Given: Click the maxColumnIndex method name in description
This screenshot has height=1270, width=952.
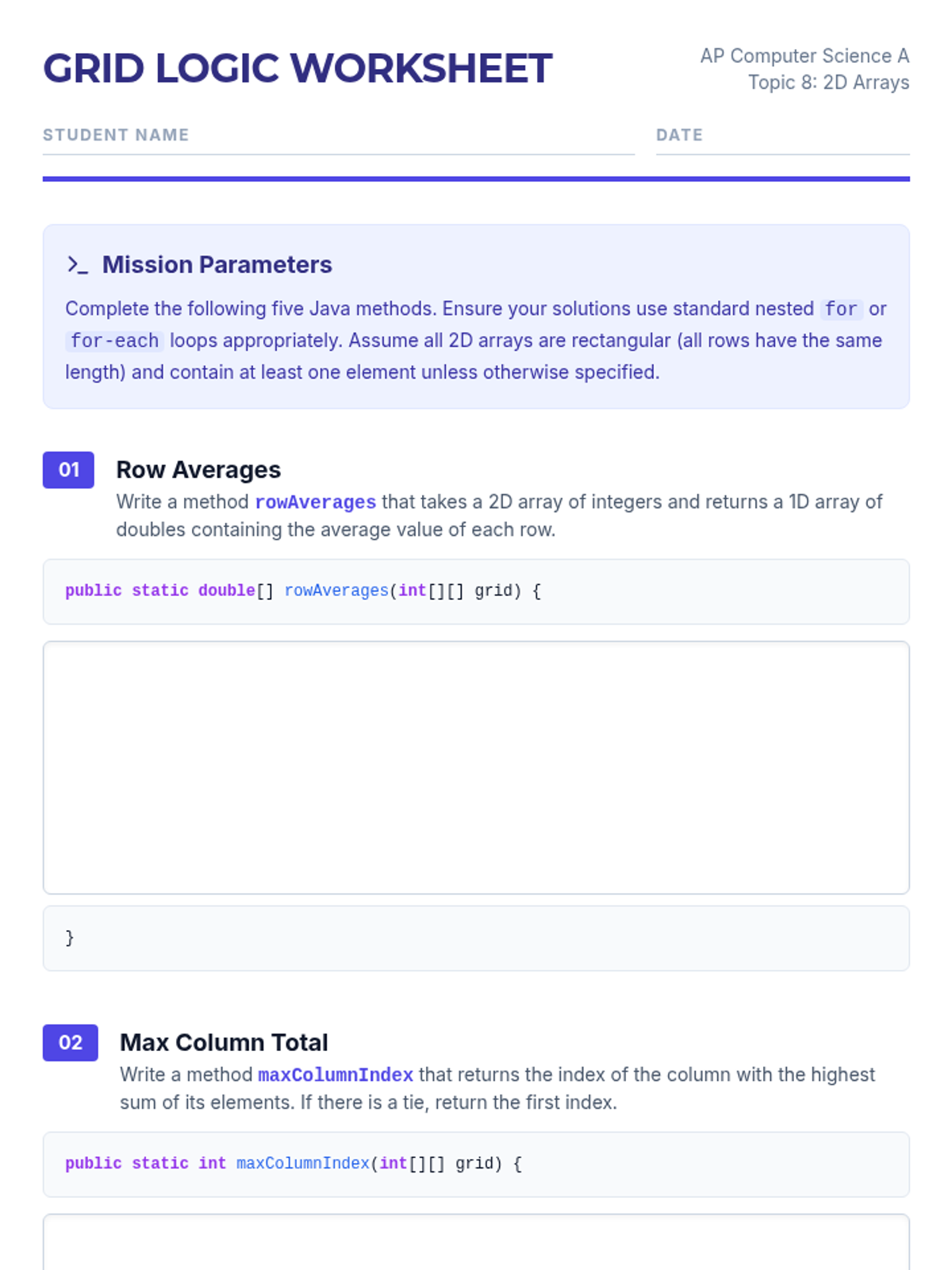Looking at the screenshot, I should pyautogui.click(x=336, y=1075).
